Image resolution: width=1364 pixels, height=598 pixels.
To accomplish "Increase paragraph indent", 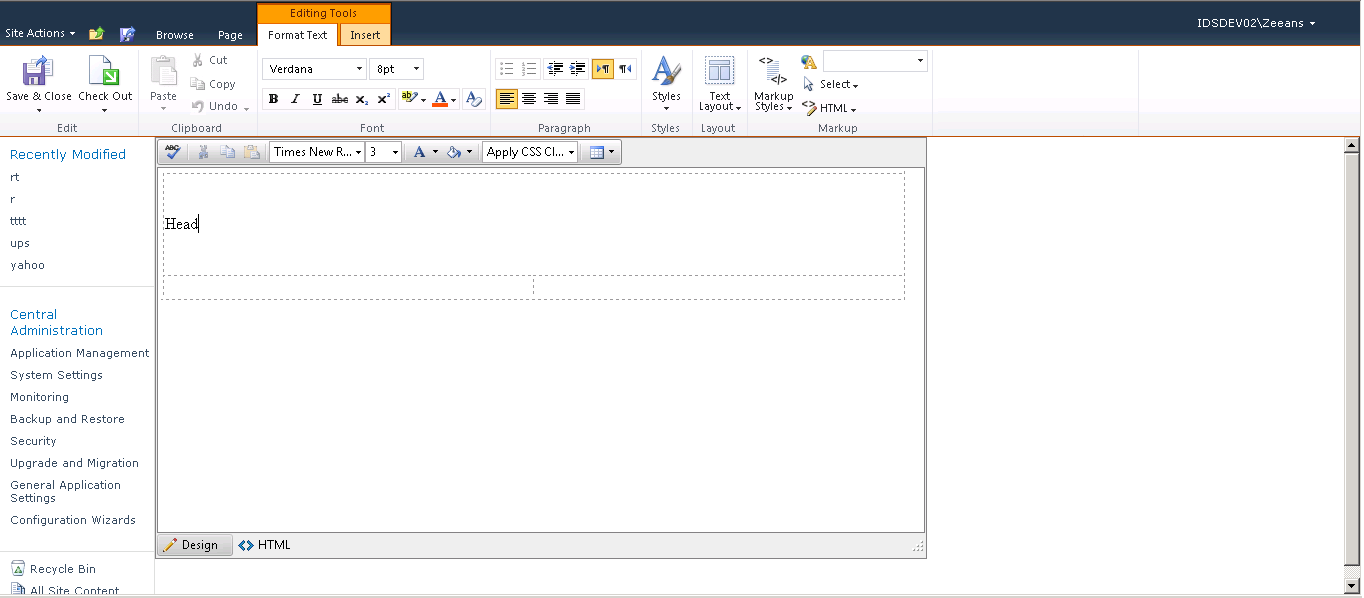I will click(577, 69).
